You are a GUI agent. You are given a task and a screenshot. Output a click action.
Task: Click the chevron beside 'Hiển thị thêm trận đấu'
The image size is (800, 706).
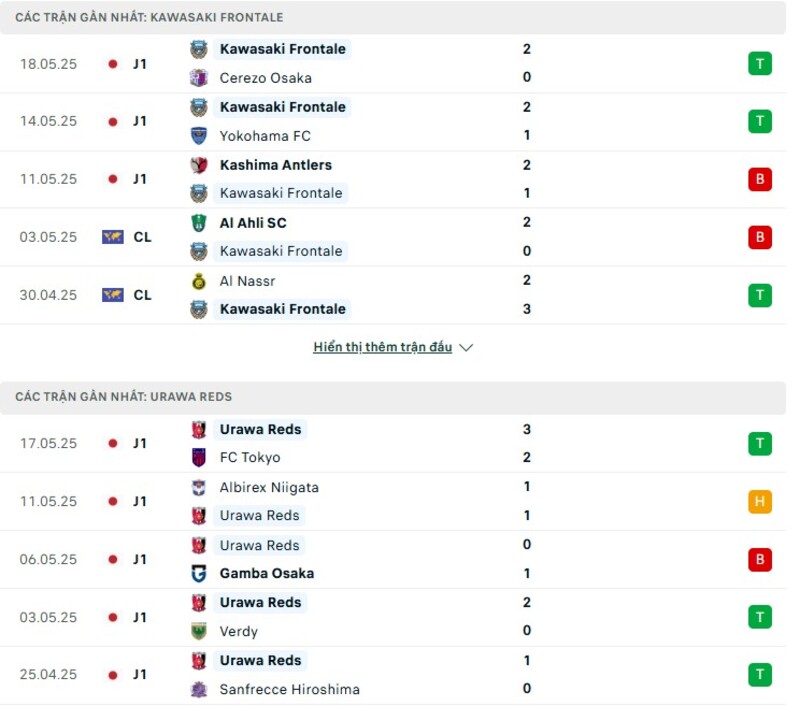pyautogui.click(x=465, y=347)
